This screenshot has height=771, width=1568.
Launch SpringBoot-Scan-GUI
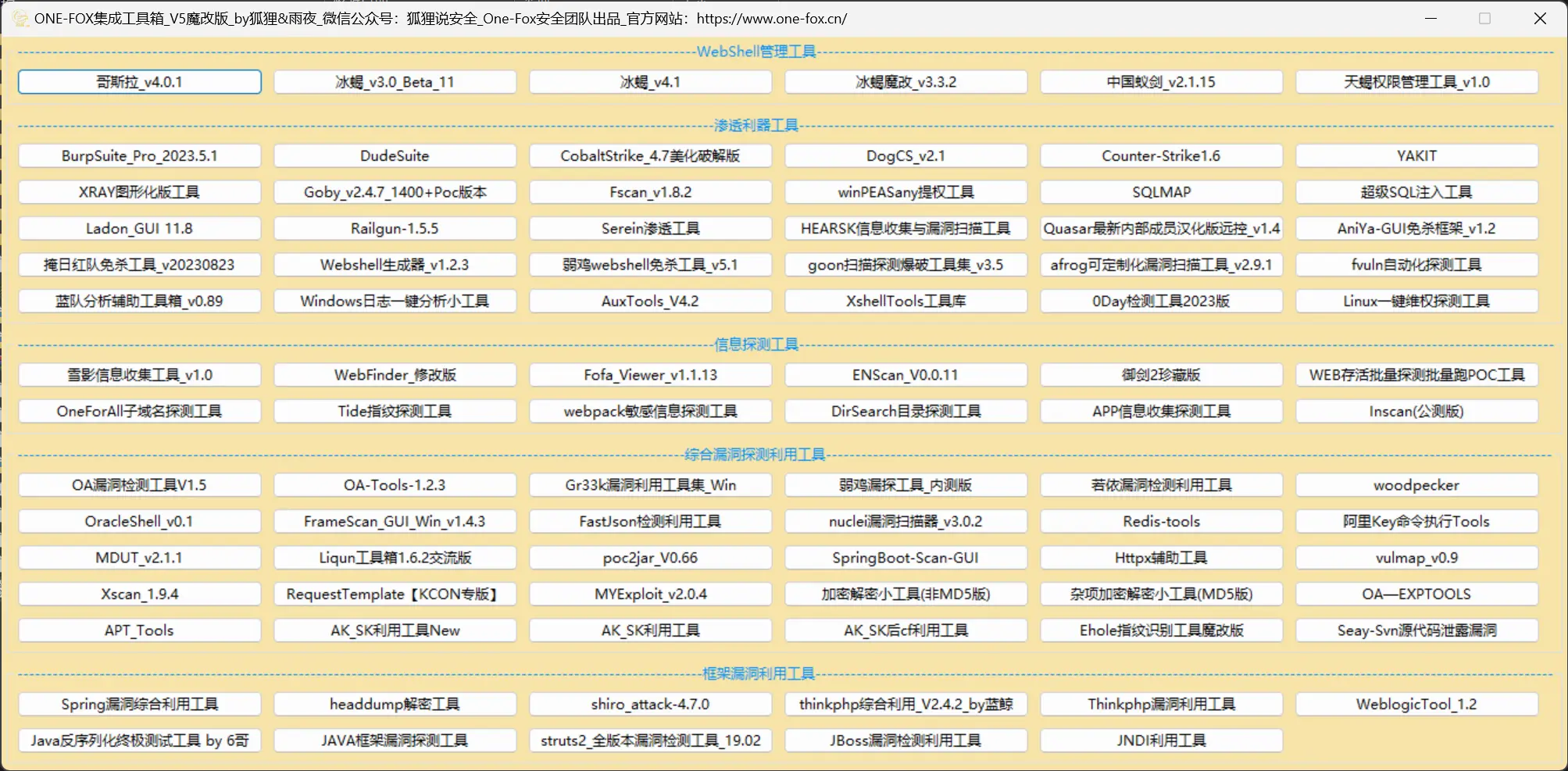tap(905, 558)
